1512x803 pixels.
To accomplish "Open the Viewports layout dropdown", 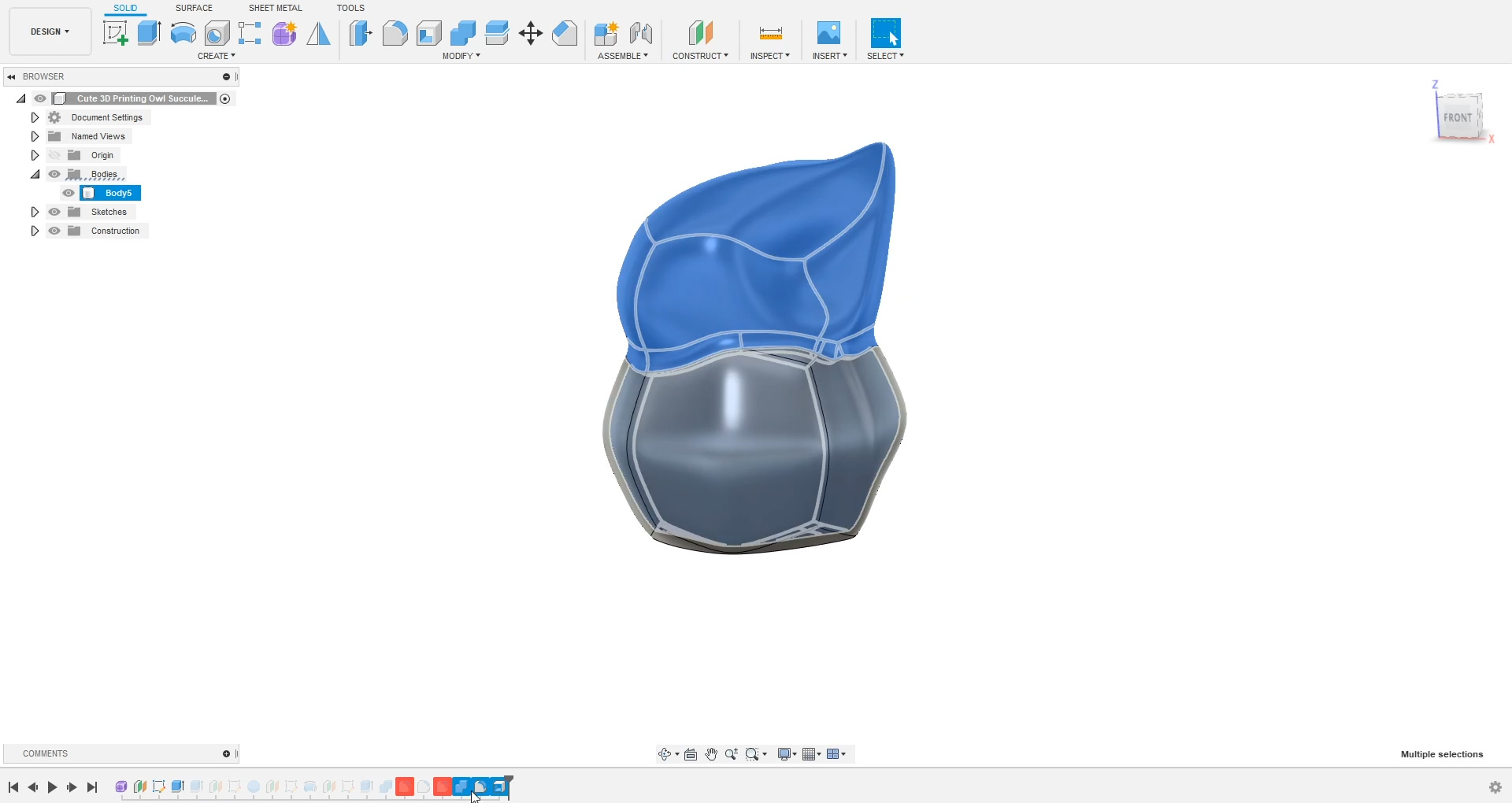I will pyautogui.click(x=836, y=754).
